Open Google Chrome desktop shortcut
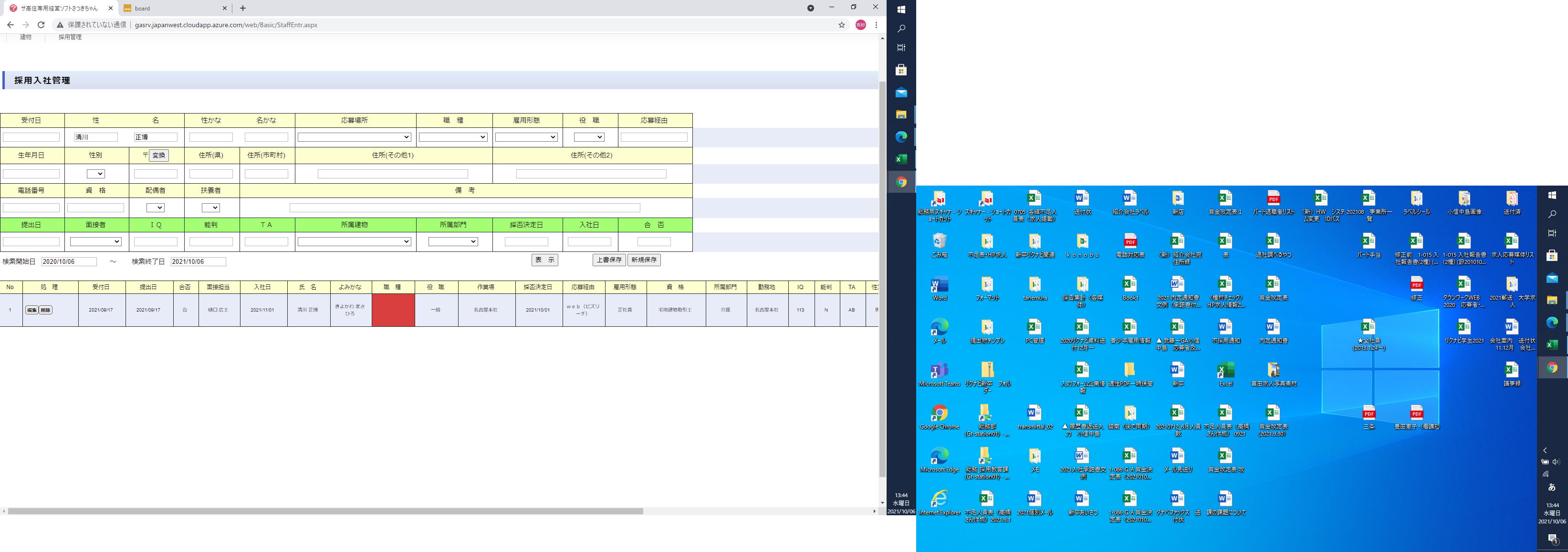The image size is (1568, 552). click(x=939, y=414)
